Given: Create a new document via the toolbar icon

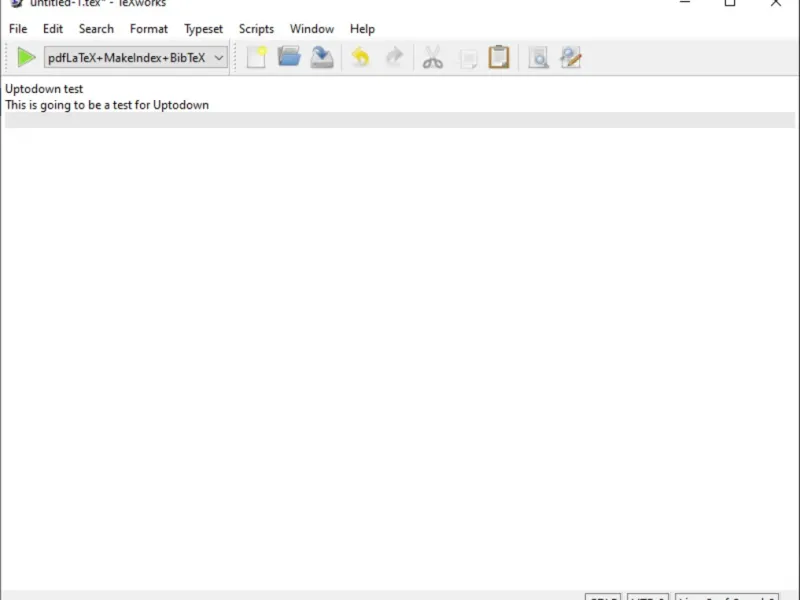Looking at the screenshot, I should (257, 57).
